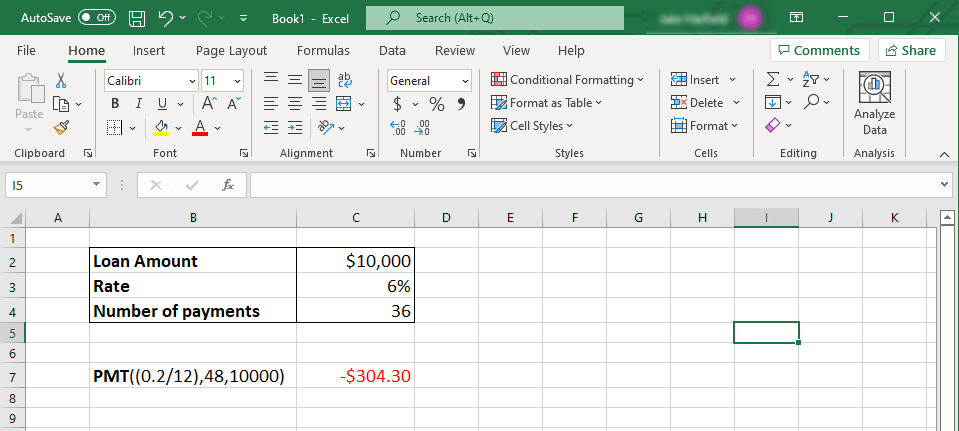Image resolution: width=959 pixels, height=431 pixels.
Task: Open the Font size dropdown
Action: 238,81
